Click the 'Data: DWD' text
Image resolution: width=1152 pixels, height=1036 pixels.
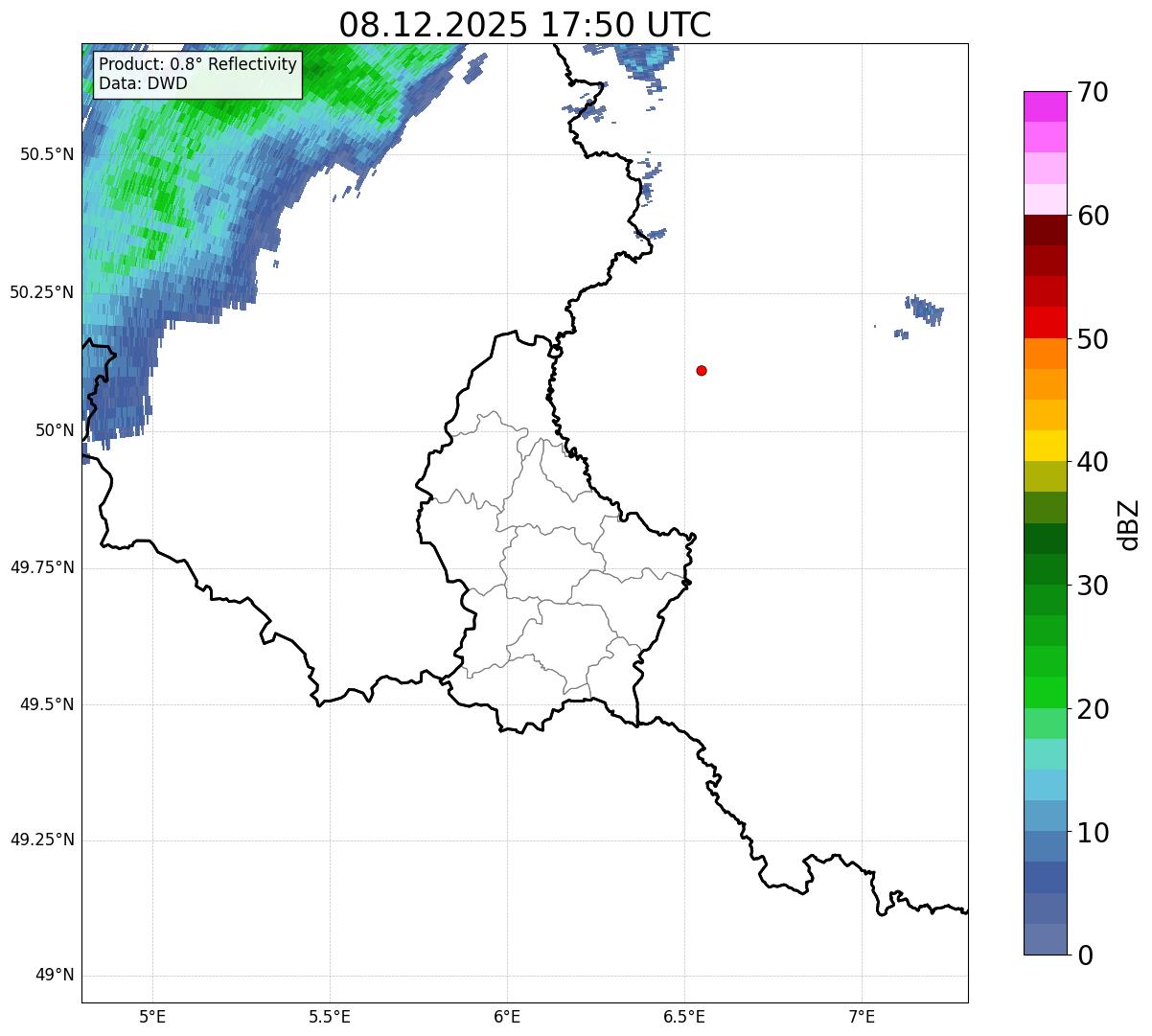coord(143,83)
